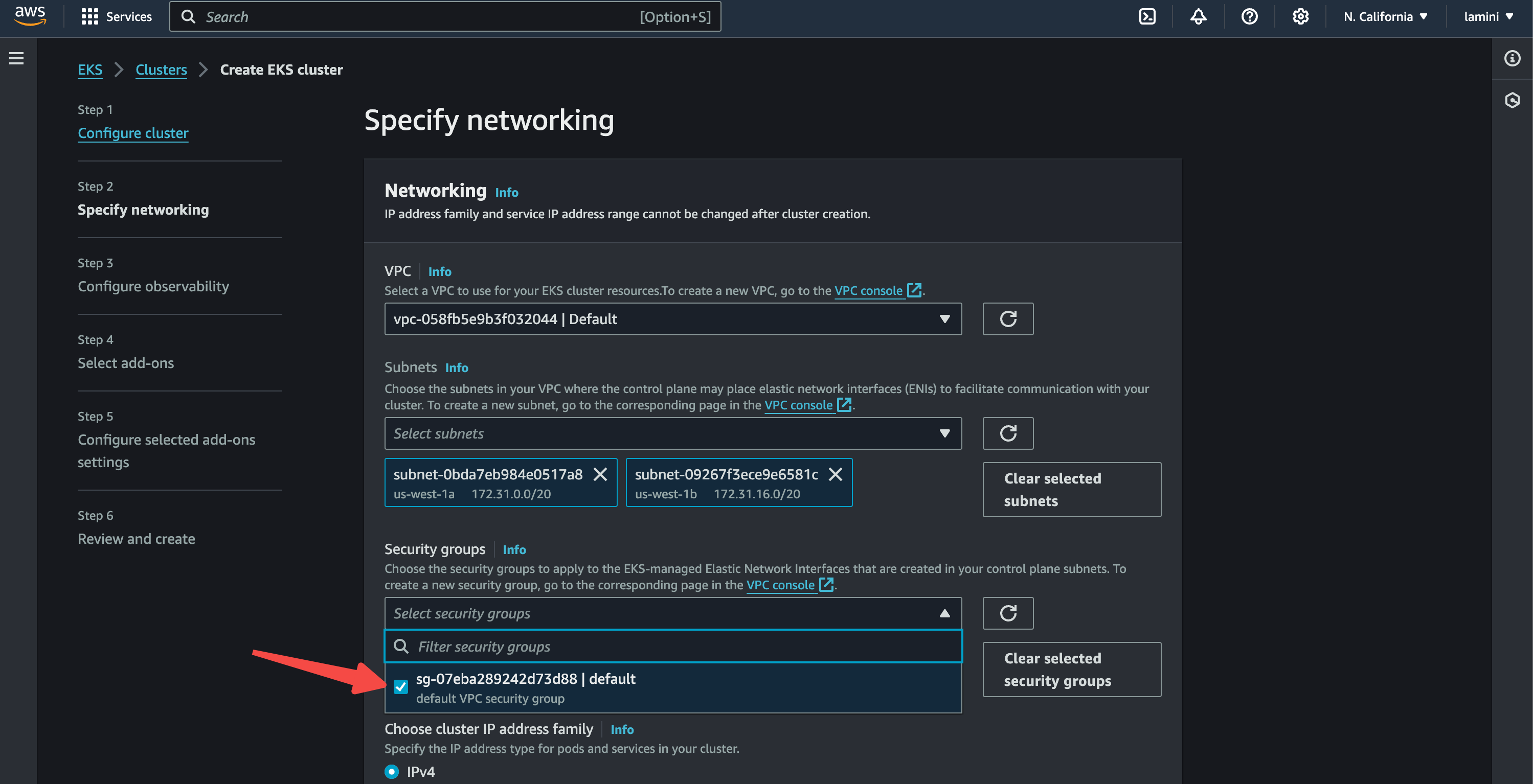1533x784 pixels.
Task: Select the Configure observability step
Action: pyautogui.click(x=153, y=286)
